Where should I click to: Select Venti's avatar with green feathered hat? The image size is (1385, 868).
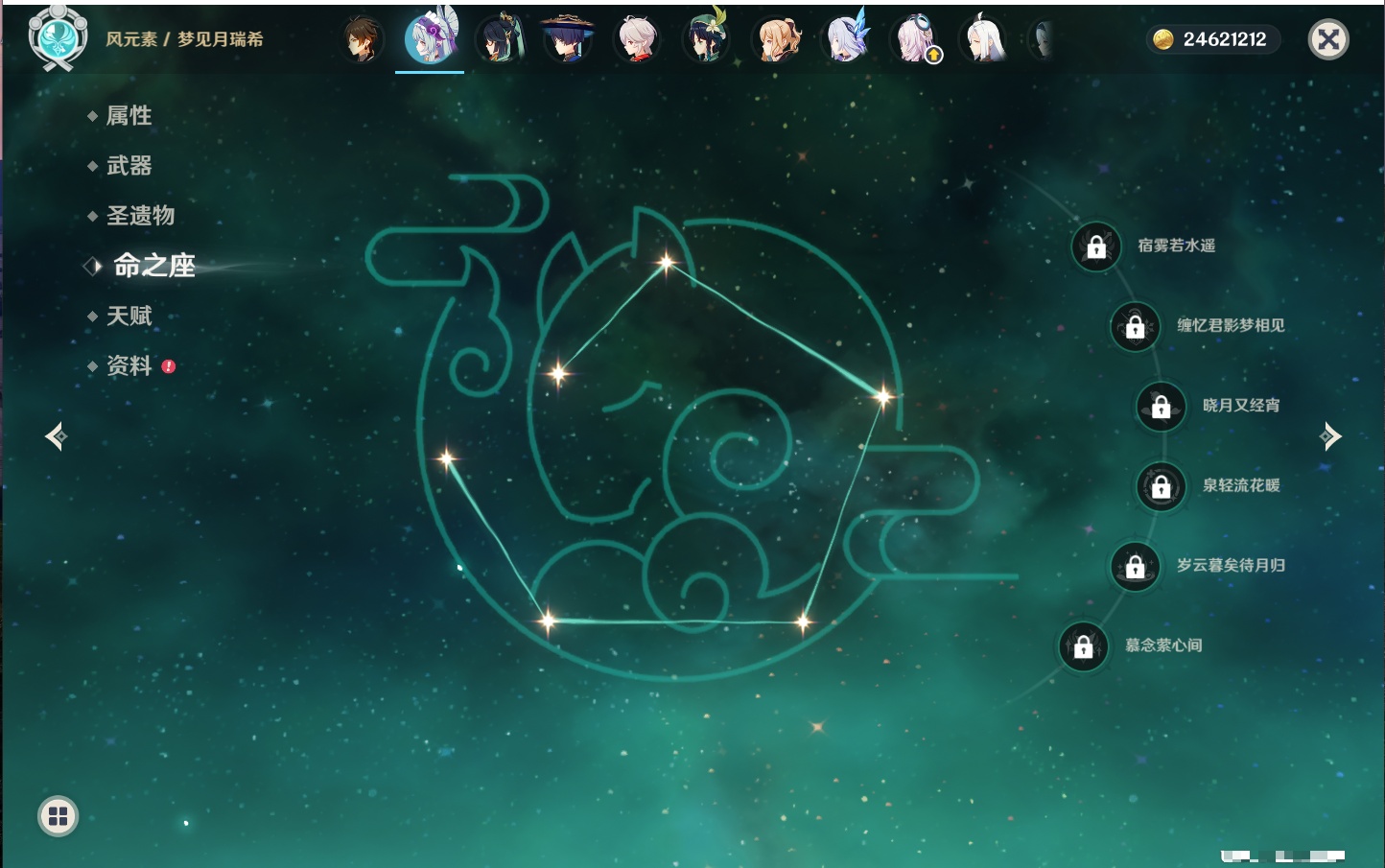[x=707, y=38]
